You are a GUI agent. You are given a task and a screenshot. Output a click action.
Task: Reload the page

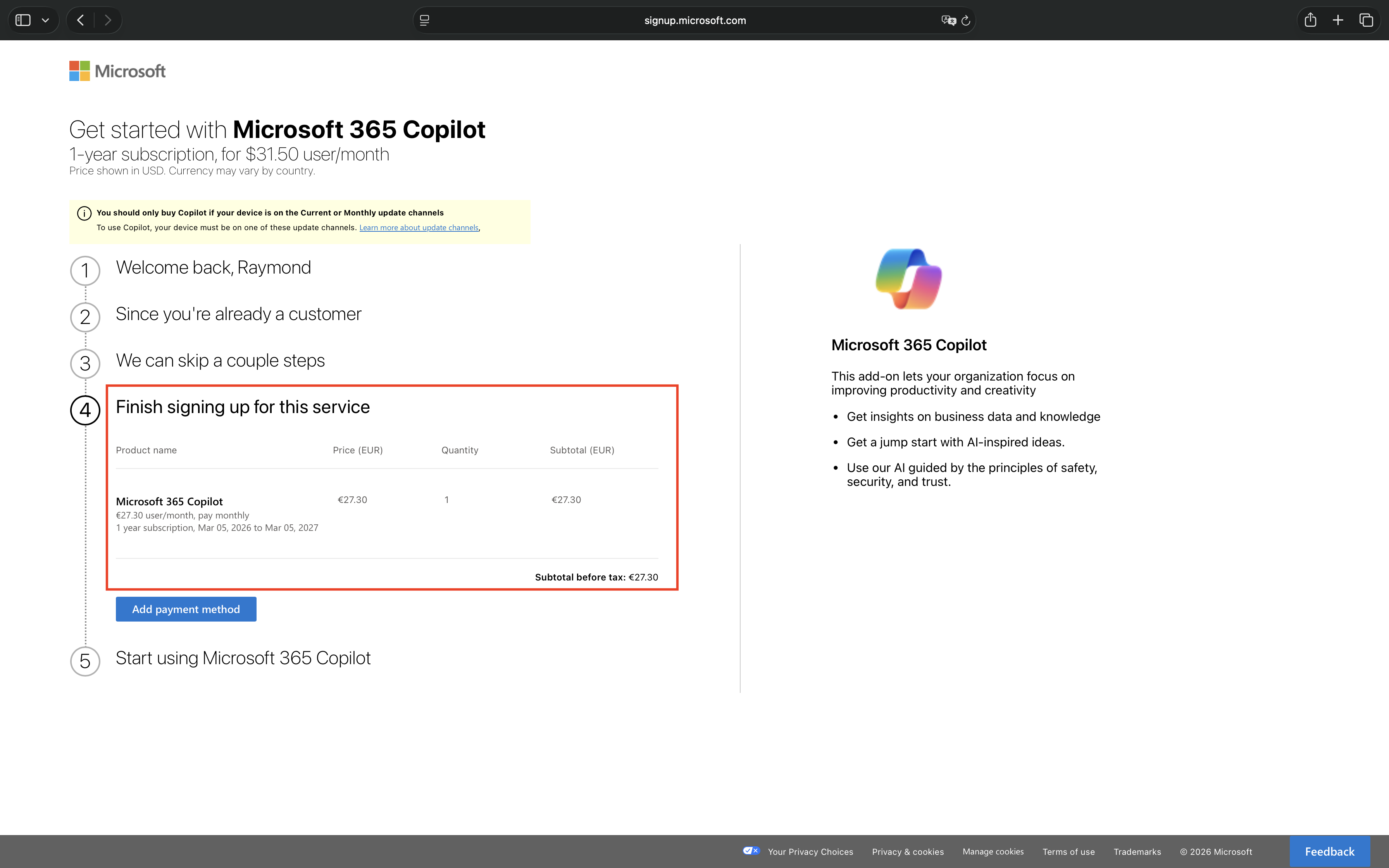(966, 20)
